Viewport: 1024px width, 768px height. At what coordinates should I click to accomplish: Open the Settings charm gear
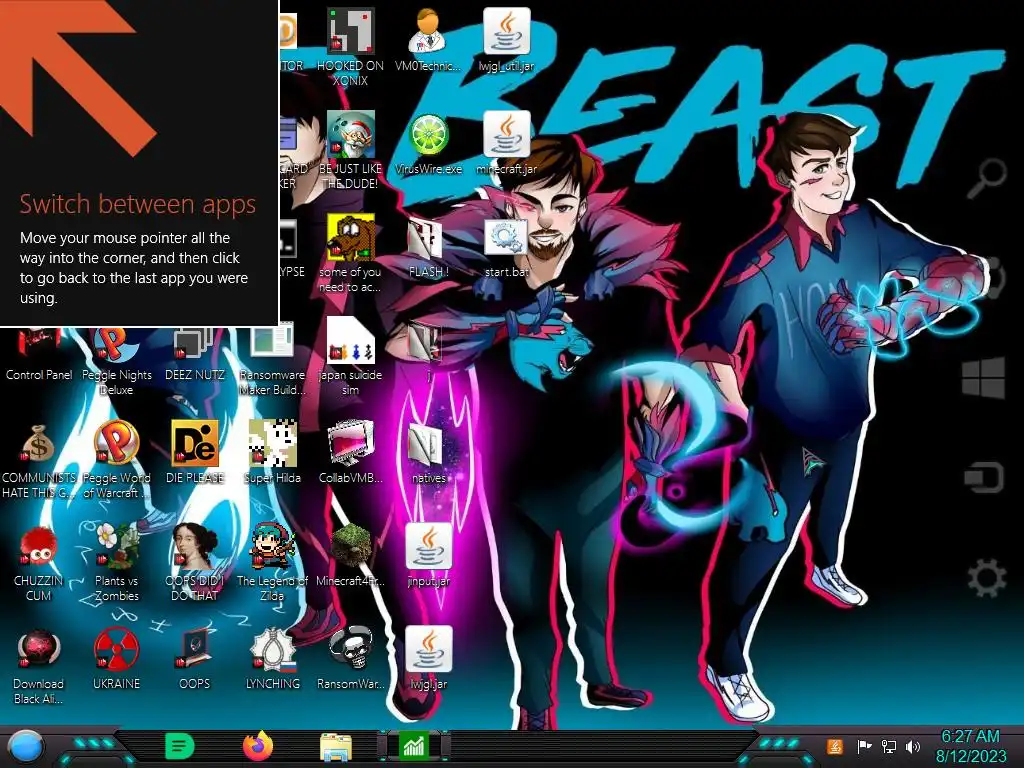(986, 578)
